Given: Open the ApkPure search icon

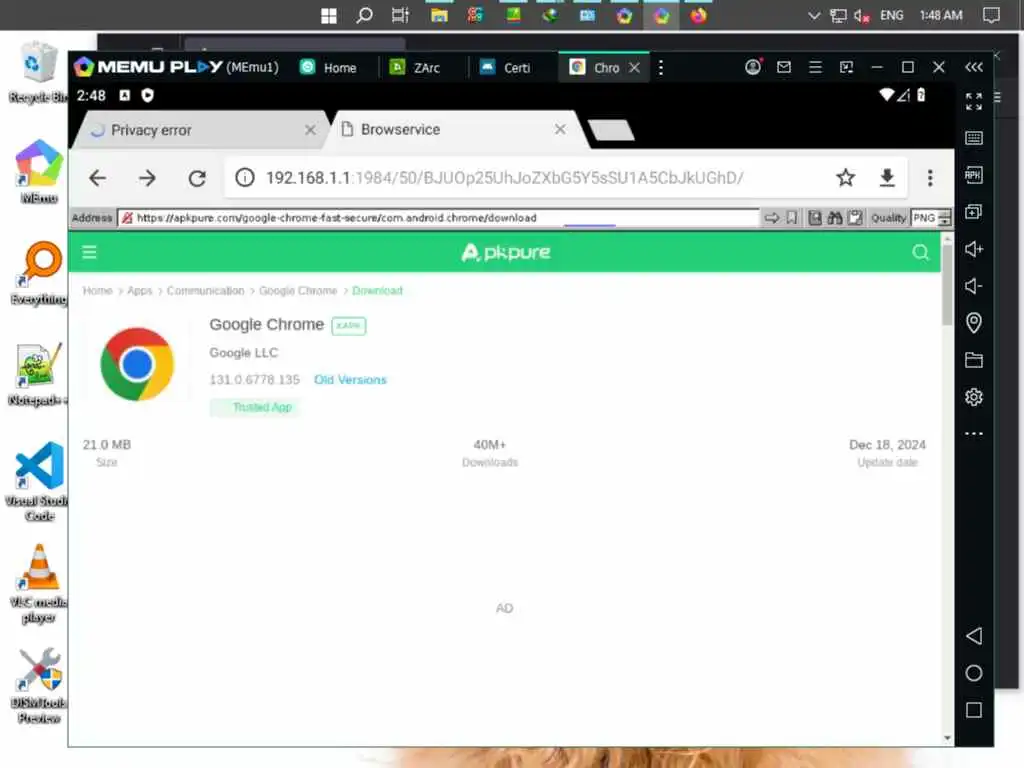Looking at the screenshot, I should point(920,252).
